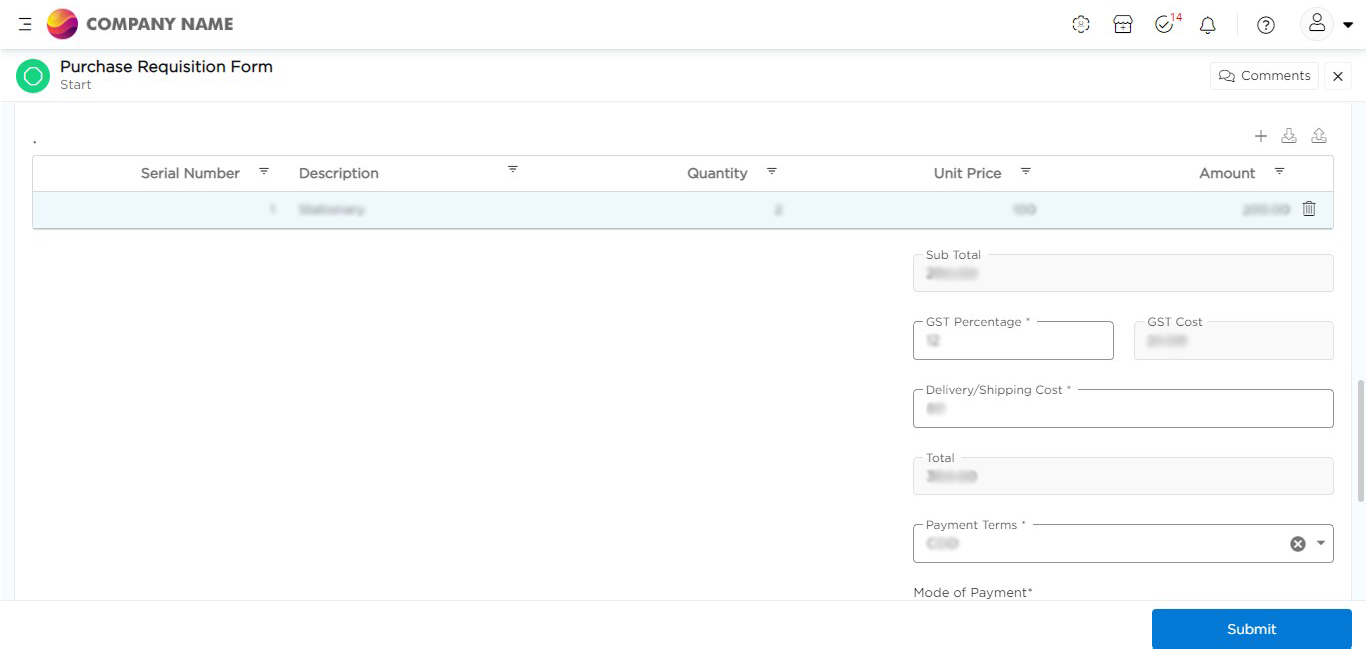Open filter for Serial Number column
This screenshot has width=1366, height=651.
tap(264, 171)
